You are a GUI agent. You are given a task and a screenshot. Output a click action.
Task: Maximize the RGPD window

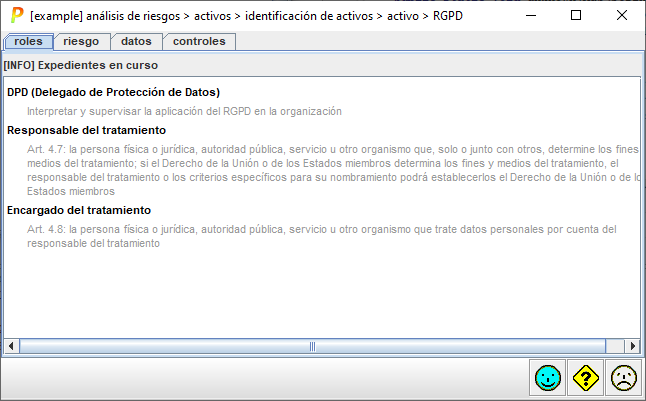[576, 16]
